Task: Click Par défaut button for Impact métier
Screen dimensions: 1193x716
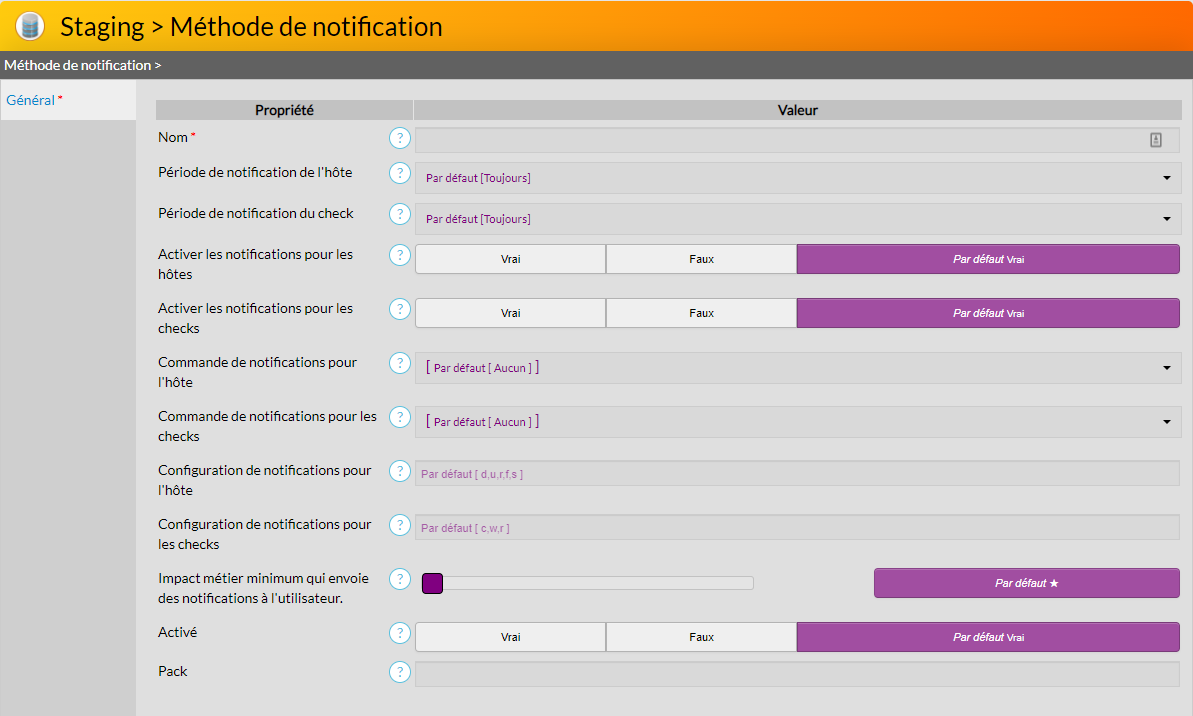Action: [x=1026, y=583]
